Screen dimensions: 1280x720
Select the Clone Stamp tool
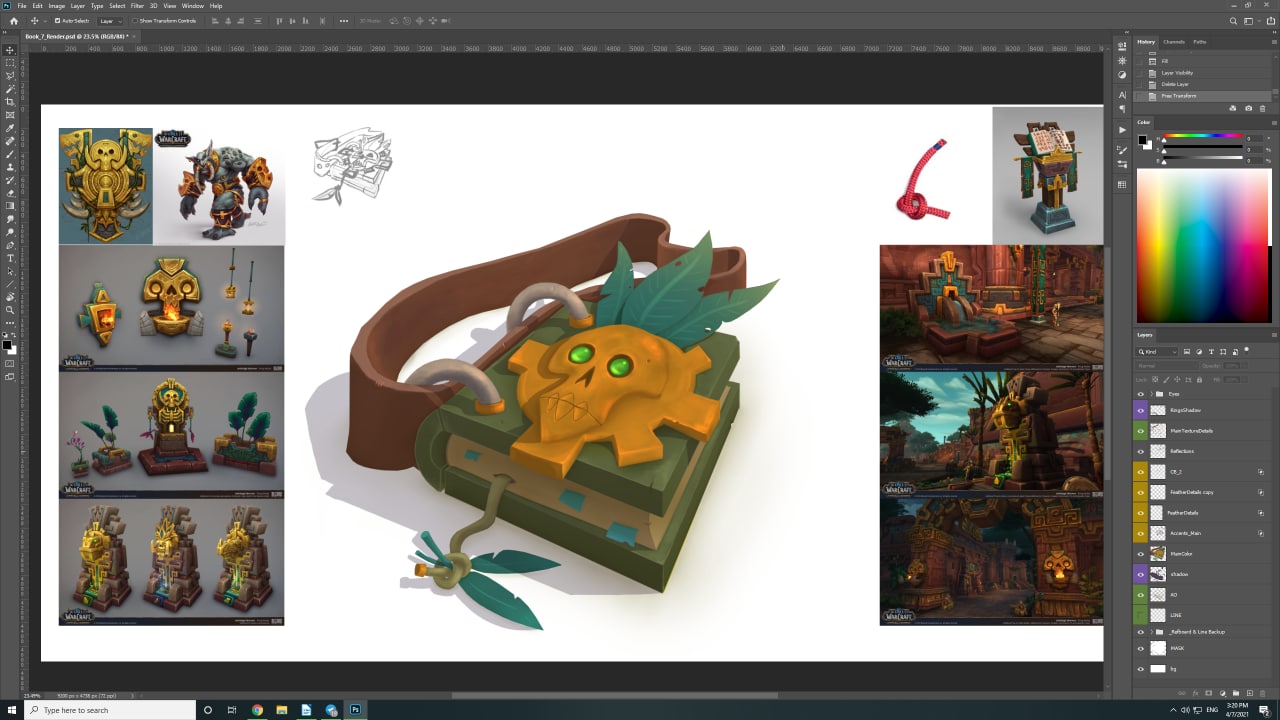click(10, 167)
